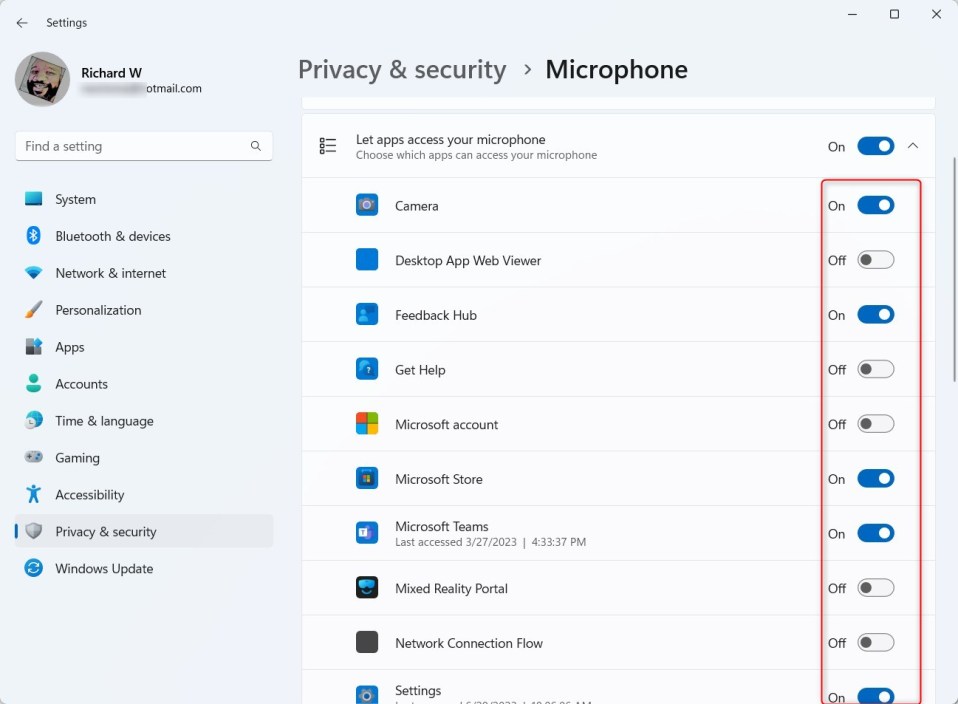
Task: Click Choose which apps can access text
Action: coord(477,155)
